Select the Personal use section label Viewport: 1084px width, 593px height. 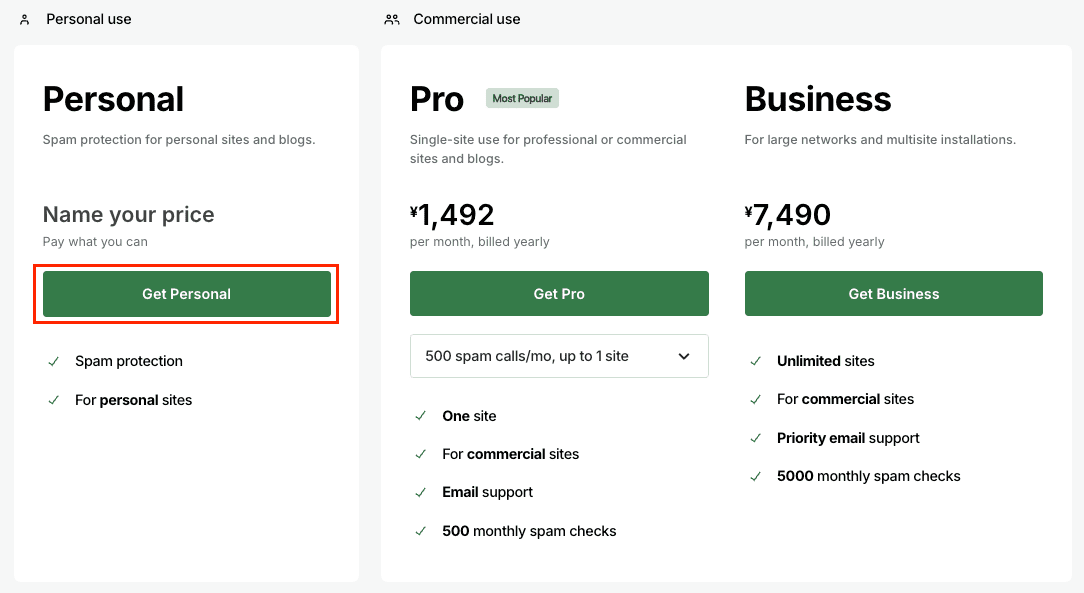pyautogui.click(x=88, y=19)
